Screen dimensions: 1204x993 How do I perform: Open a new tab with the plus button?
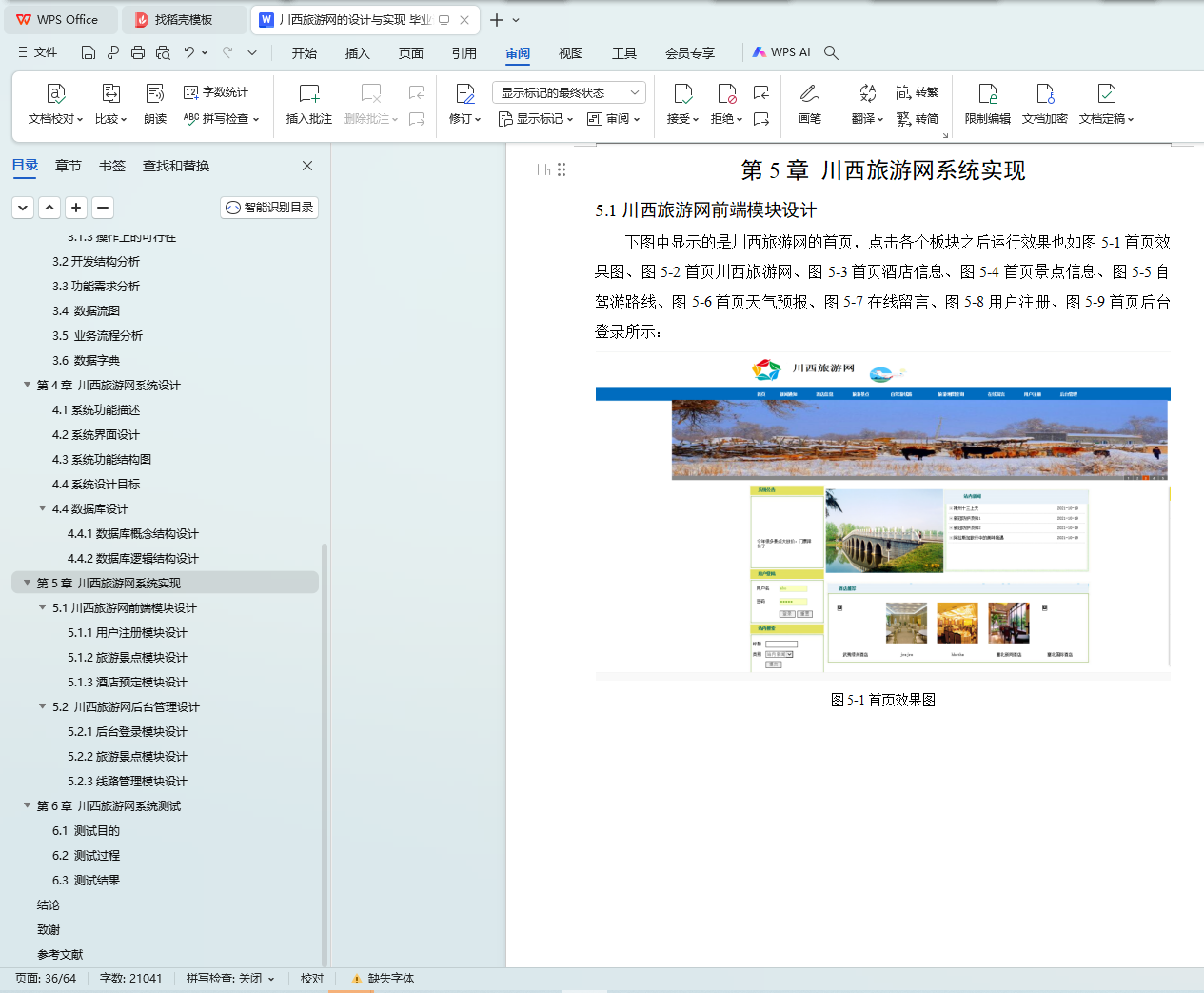pos(497,19)
